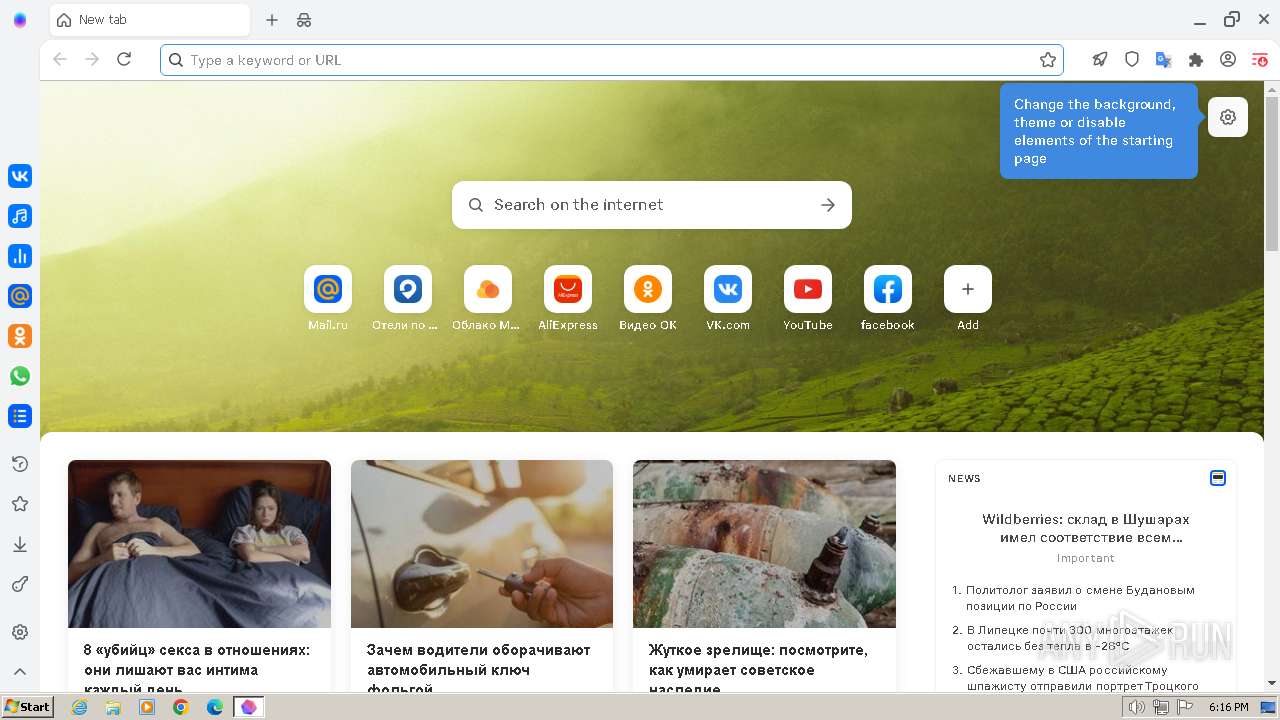1280x720 pixels.
Task: Open downloads from sidebar
Action: click(x=20, y=544)
